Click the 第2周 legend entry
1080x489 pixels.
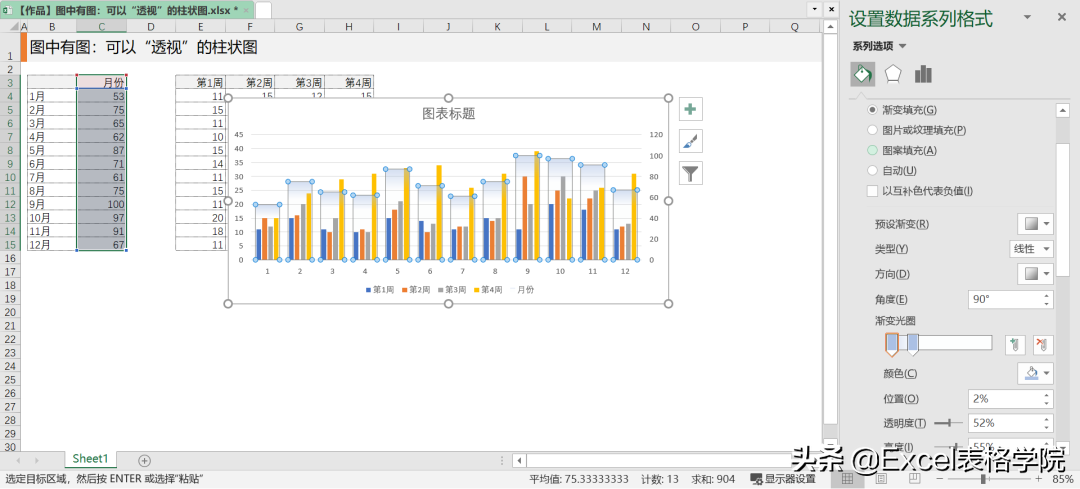(417, 289)
